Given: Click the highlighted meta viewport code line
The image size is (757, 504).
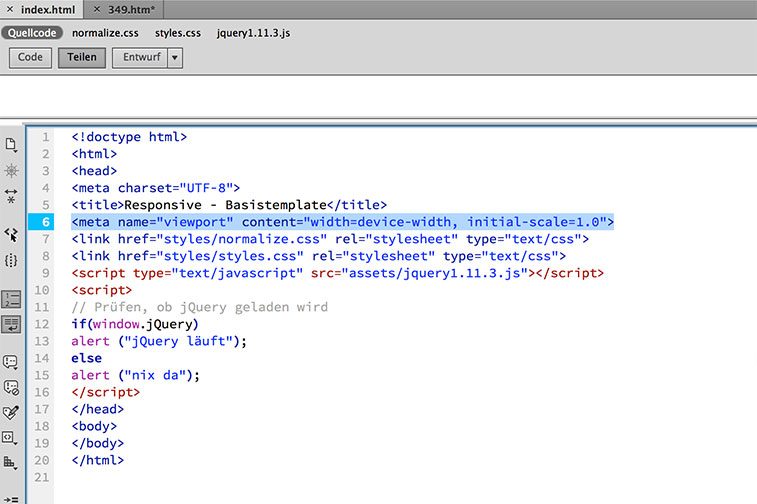Looking at the screenshot, I should (x=342, y=222).
